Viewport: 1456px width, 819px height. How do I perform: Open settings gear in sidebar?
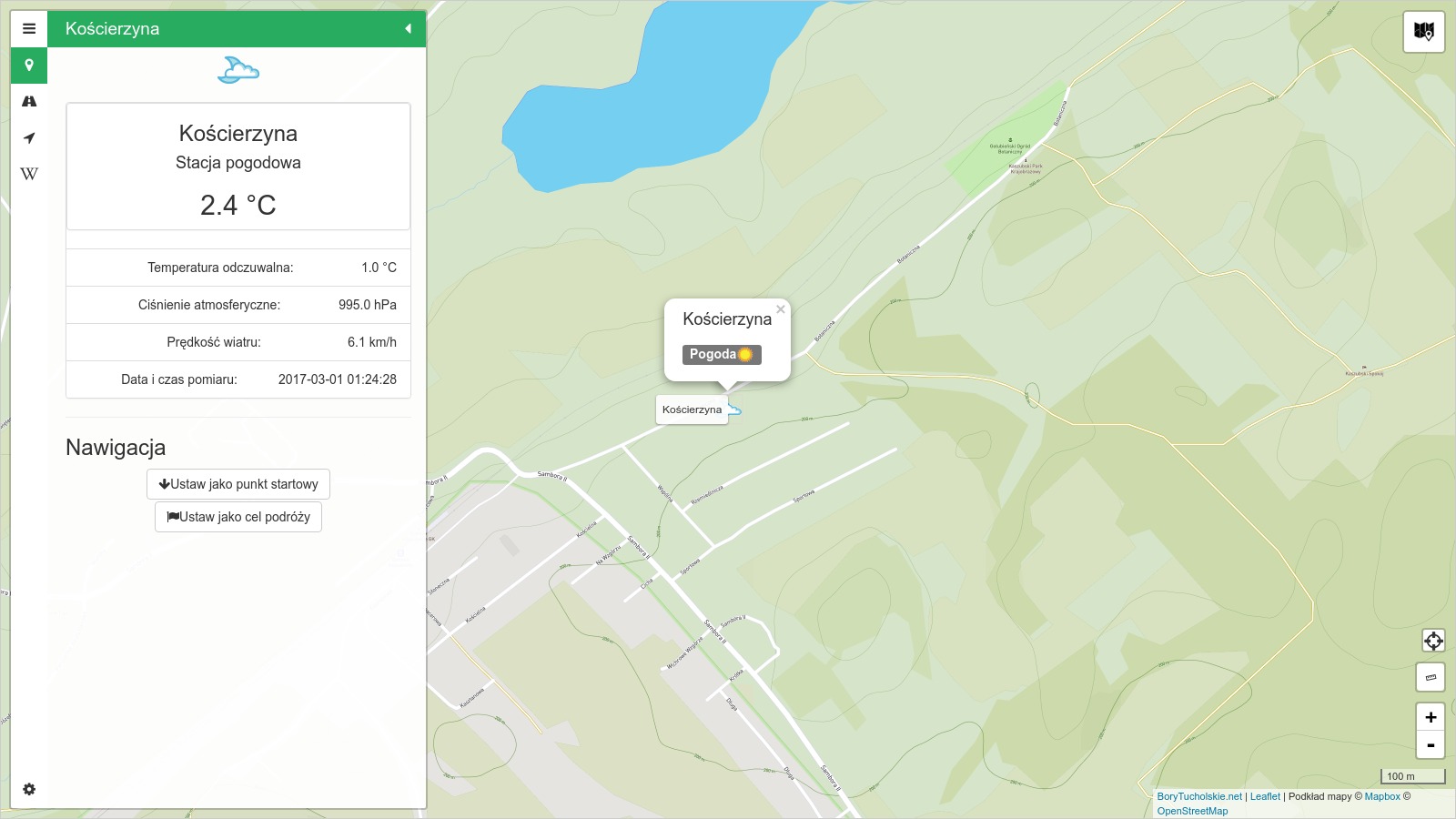(29, 789)
